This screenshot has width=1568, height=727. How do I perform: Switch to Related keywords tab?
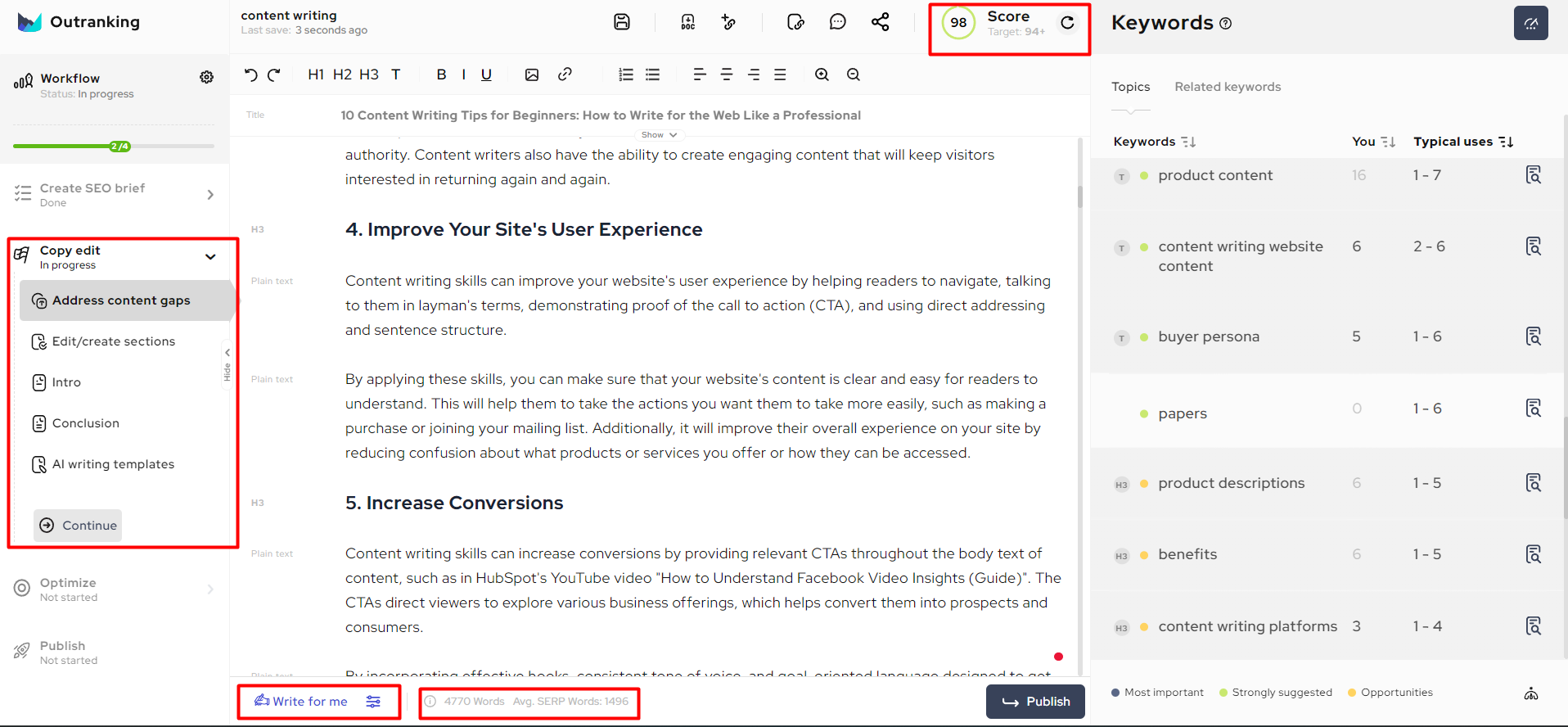pyautogui.click(x=1228, y=87)
